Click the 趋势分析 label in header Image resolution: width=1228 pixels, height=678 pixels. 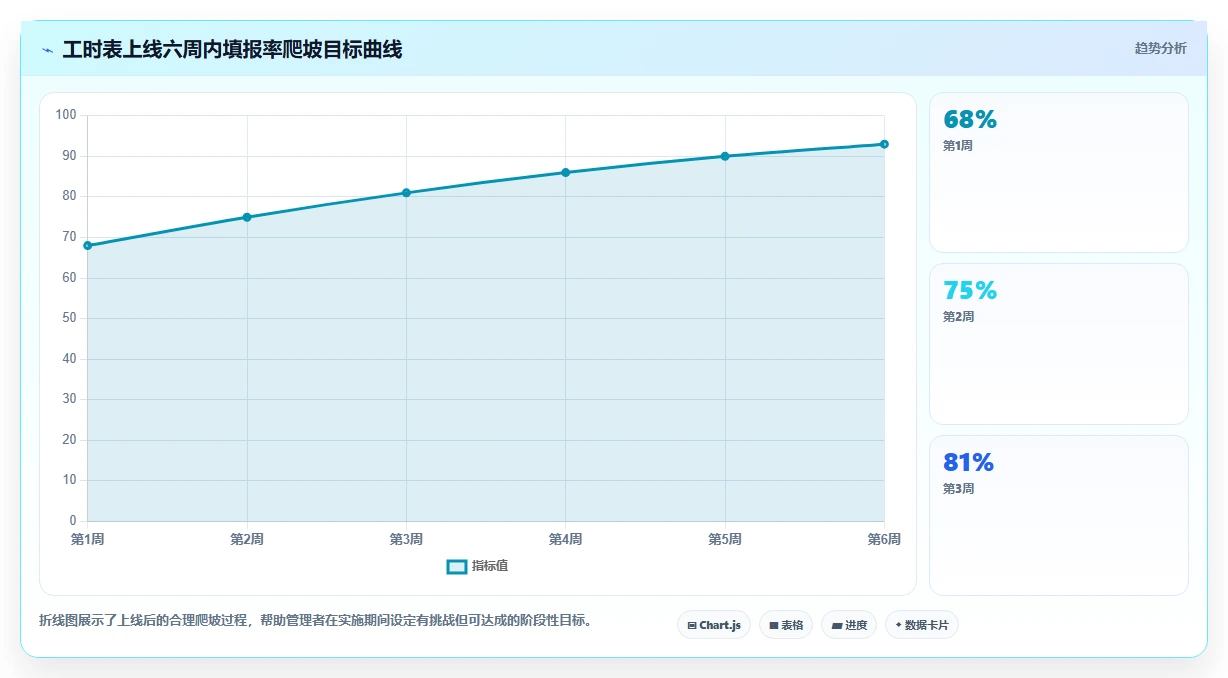pyautogui.click(x=1160, y=48)
